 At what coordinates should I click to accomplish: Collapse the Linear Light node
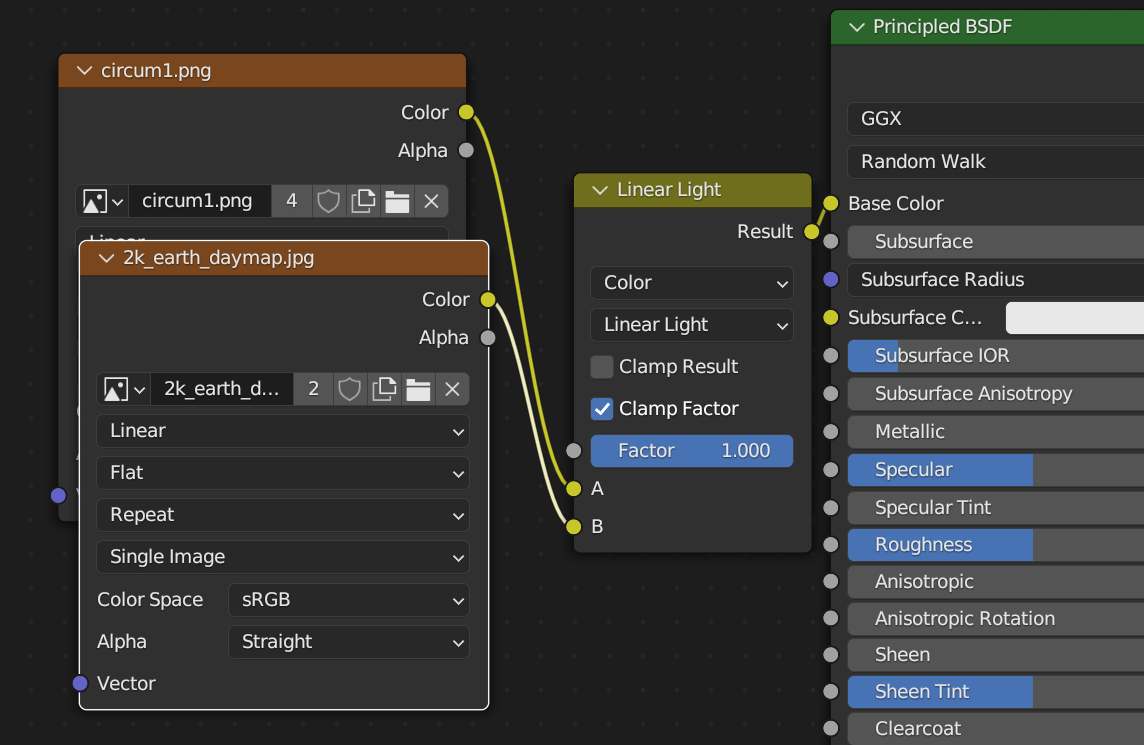[x=600, y=190]
